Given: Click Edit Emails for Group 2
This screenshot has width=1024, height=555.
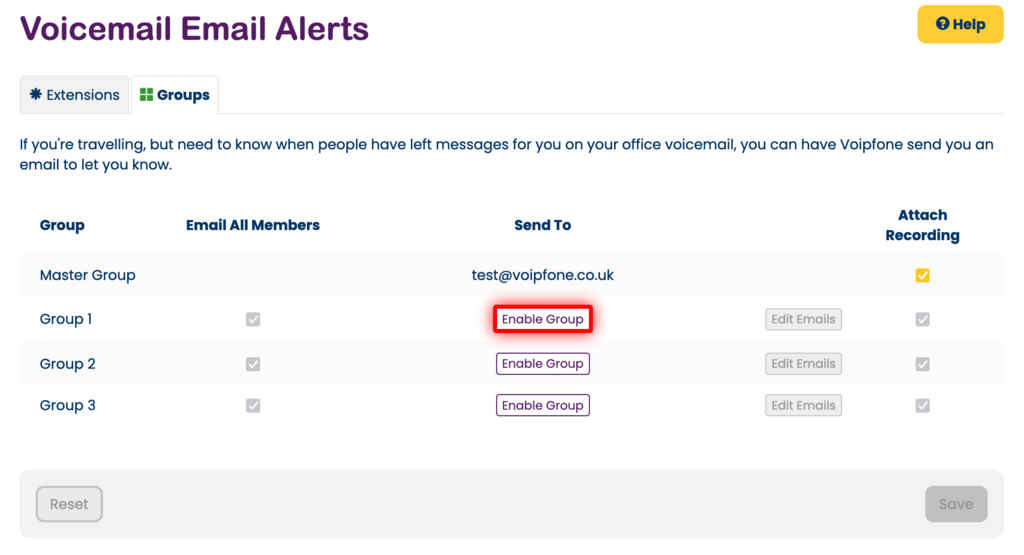Looking at the screenshot, I should [x=803, y=364].
